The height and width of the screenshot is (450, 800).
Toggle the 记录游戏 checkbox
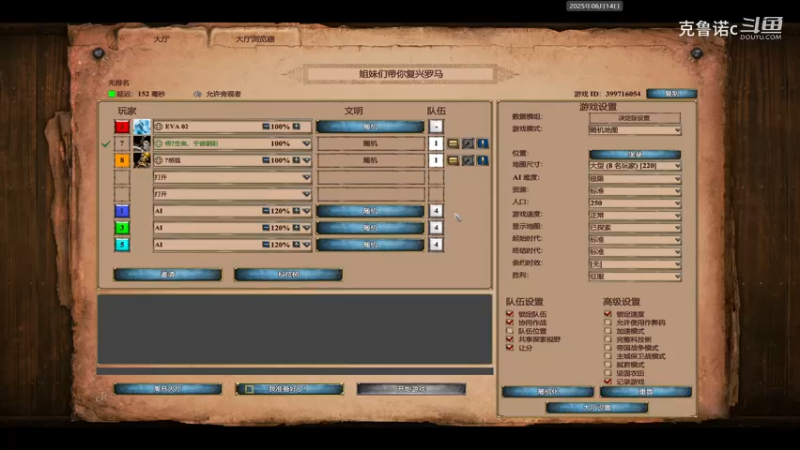pos(608,381)
